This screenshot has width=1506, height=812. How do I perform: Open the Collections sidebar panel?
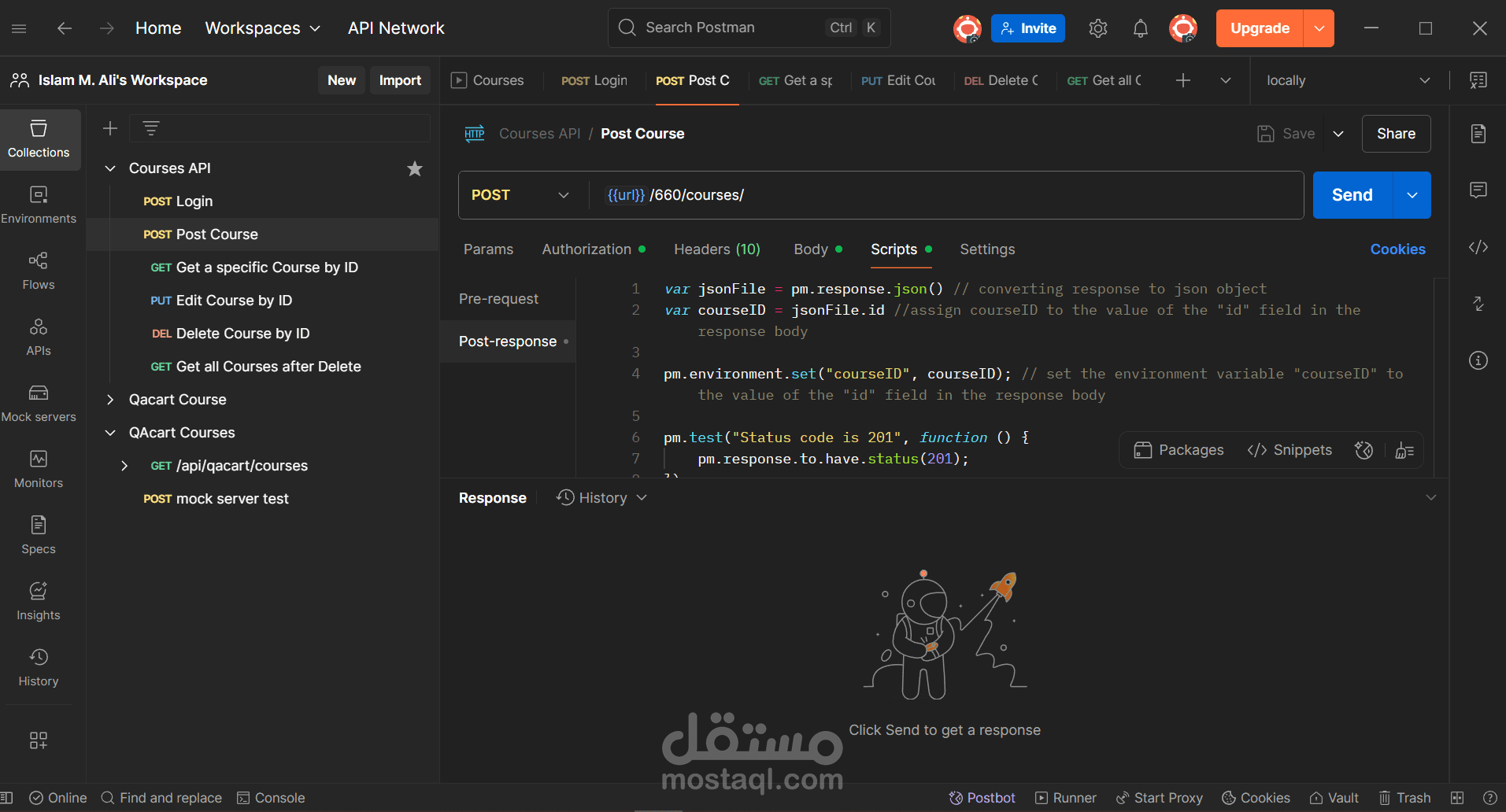[x=39, y=139]
